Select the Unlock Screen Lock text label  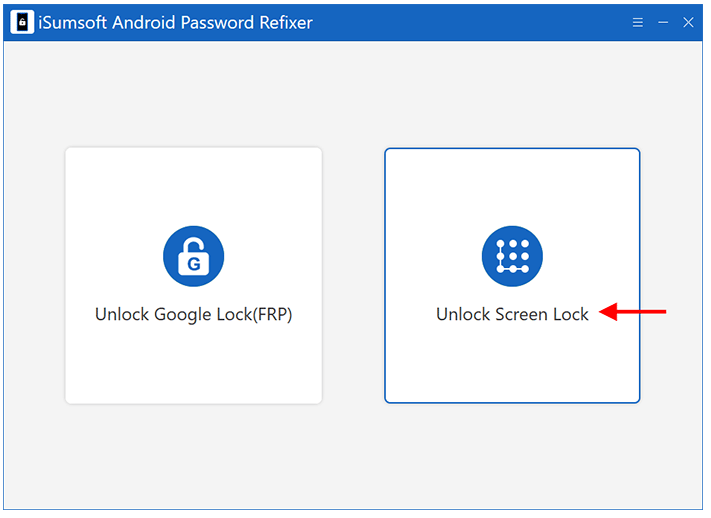click(512, 314)
